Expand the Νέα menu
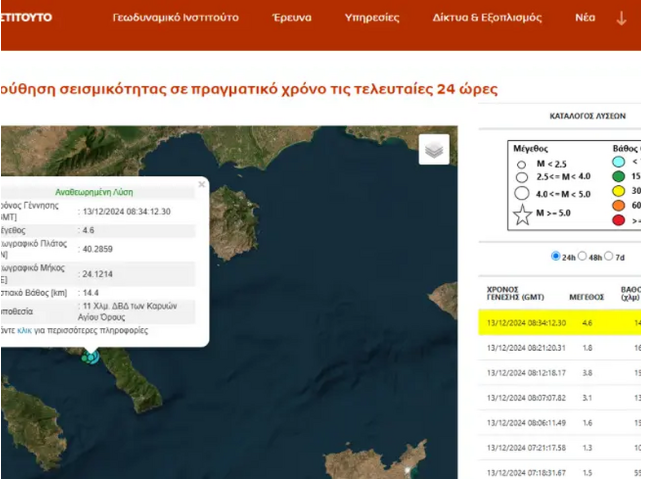This screenshot has height=484, width=648. click(585, 18)
